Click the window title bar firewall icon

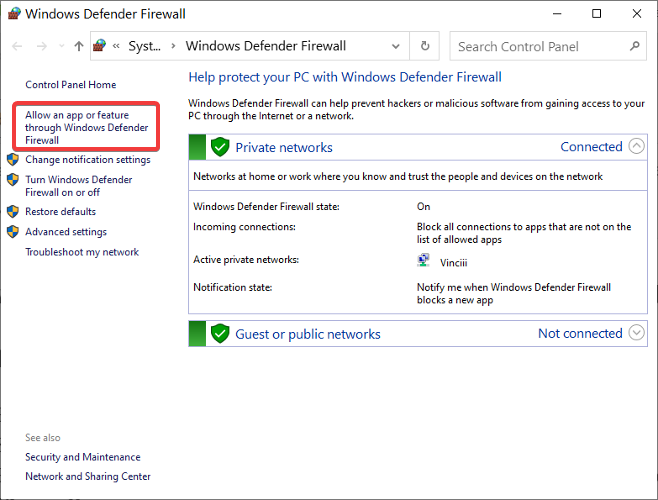(14, 13)
